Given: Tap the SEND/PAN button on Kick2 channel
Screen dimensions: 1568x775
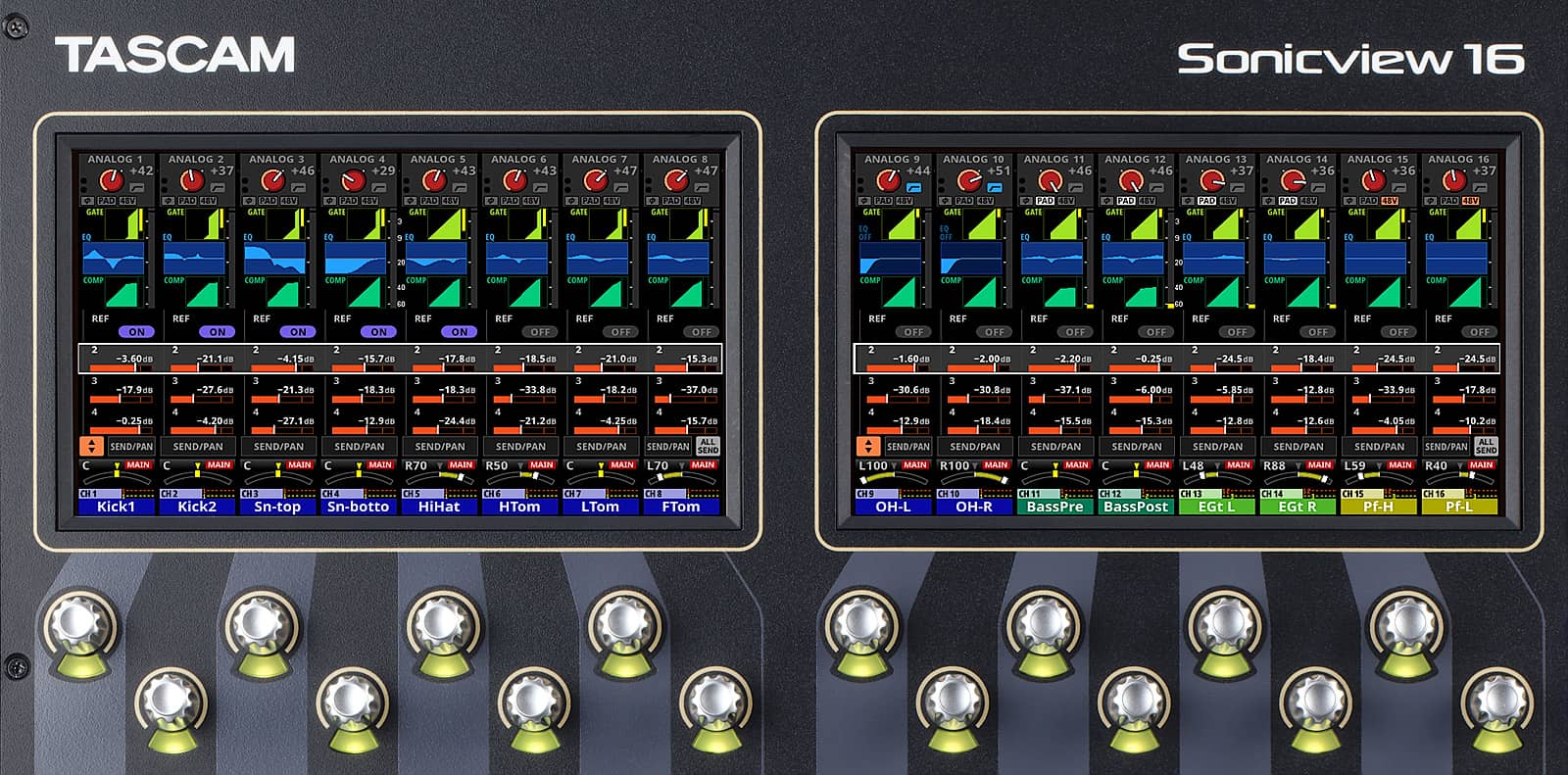Looking at the screenshot, I should pos(198,447).
